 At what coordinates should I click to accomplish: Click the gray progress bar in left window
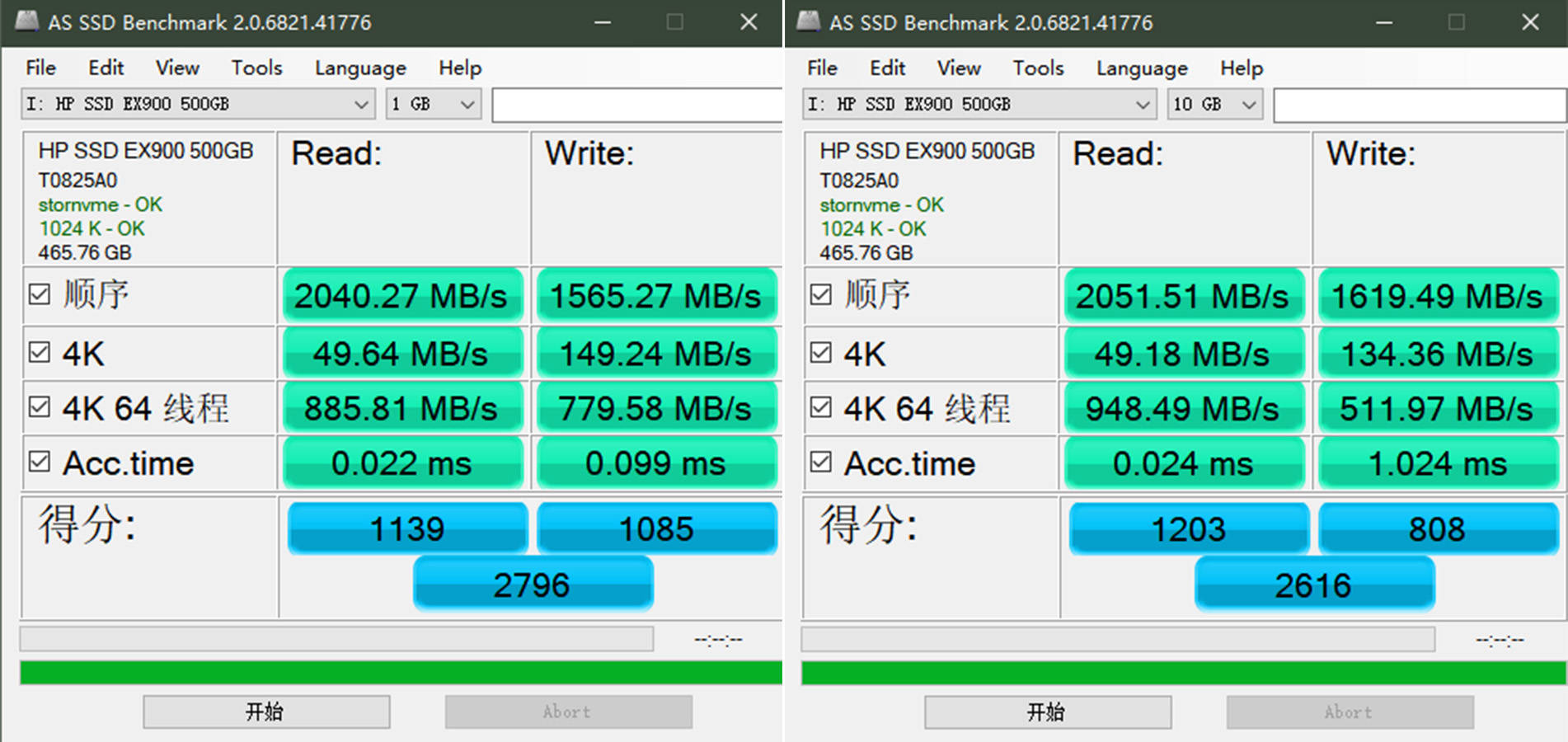tap(337, 639)
